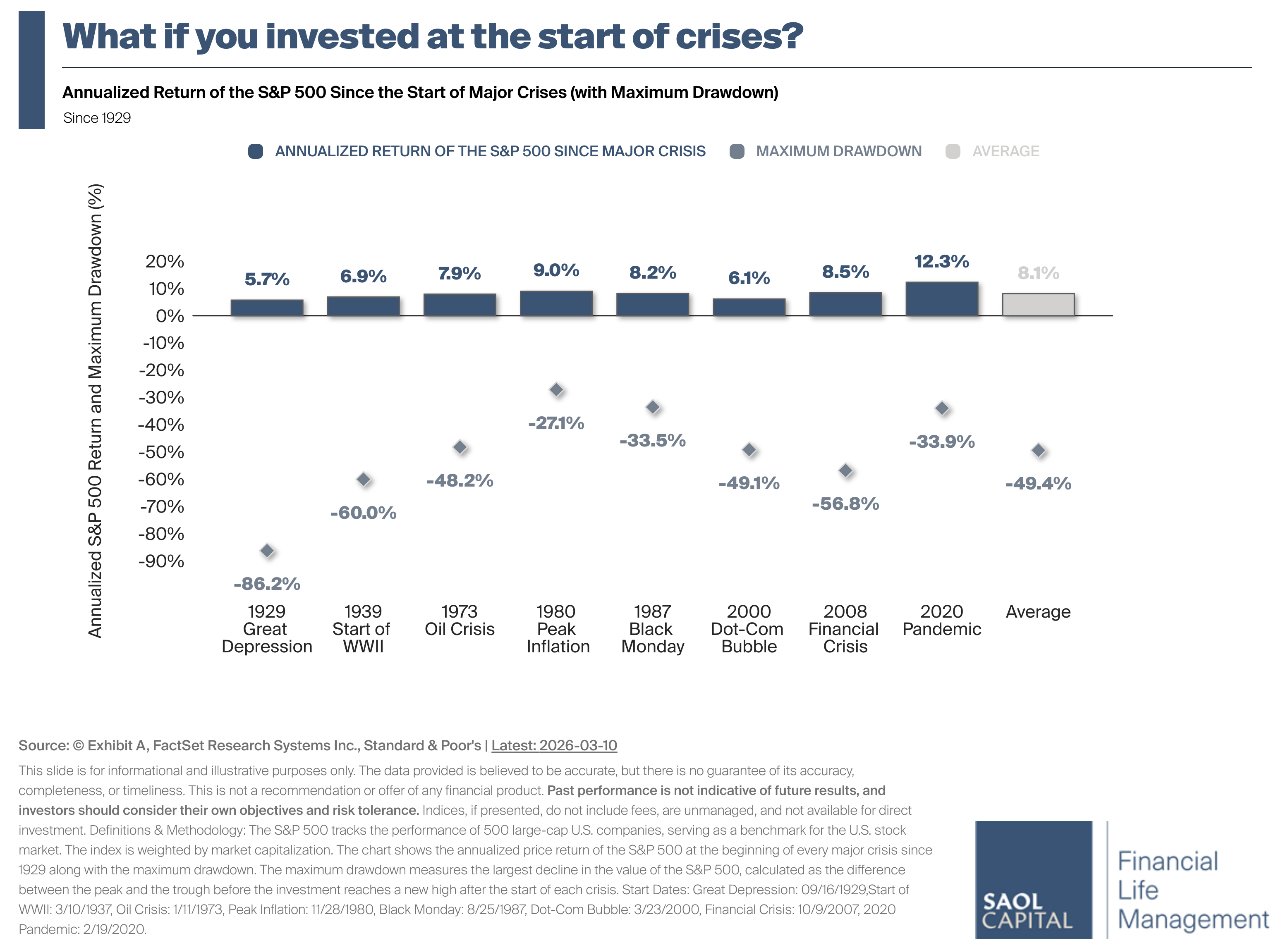This screenshot has width=1288, height=950.
Task: Click the 2020 Pandemic 12.3% bar
Action: click(x=942, y=299)
